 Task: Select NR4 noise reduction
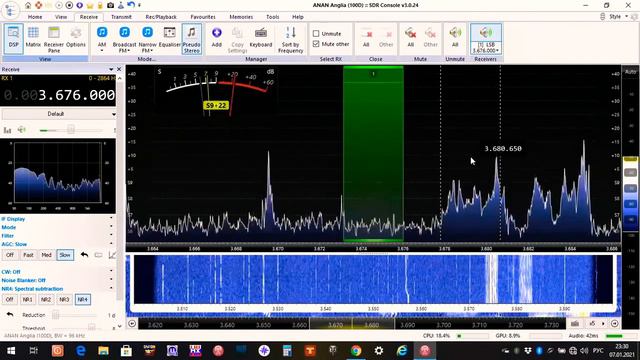click(x=82, y=299)
